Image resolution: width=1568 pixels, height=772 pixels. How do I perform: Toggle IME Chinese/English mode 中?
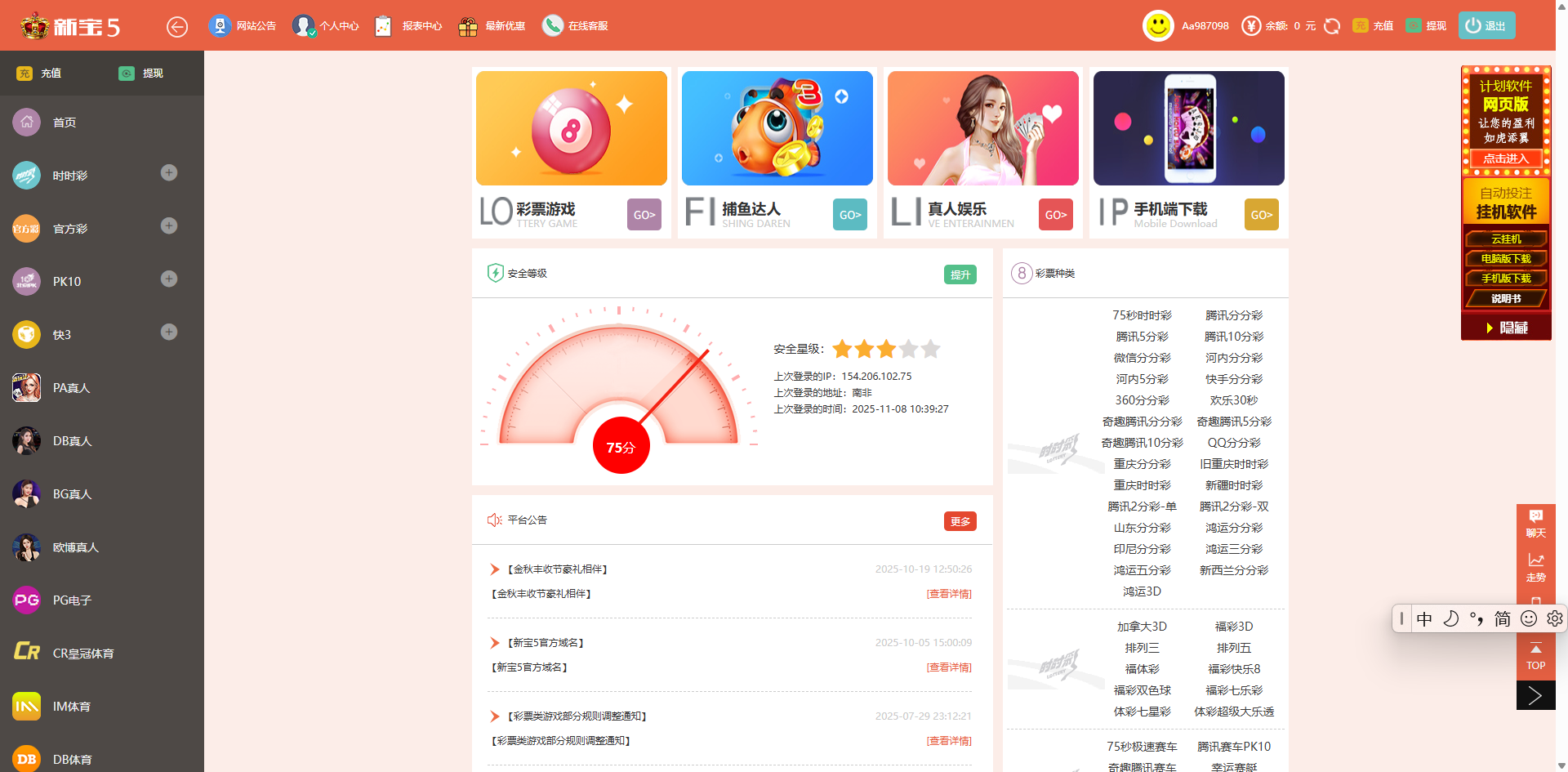1424,618
